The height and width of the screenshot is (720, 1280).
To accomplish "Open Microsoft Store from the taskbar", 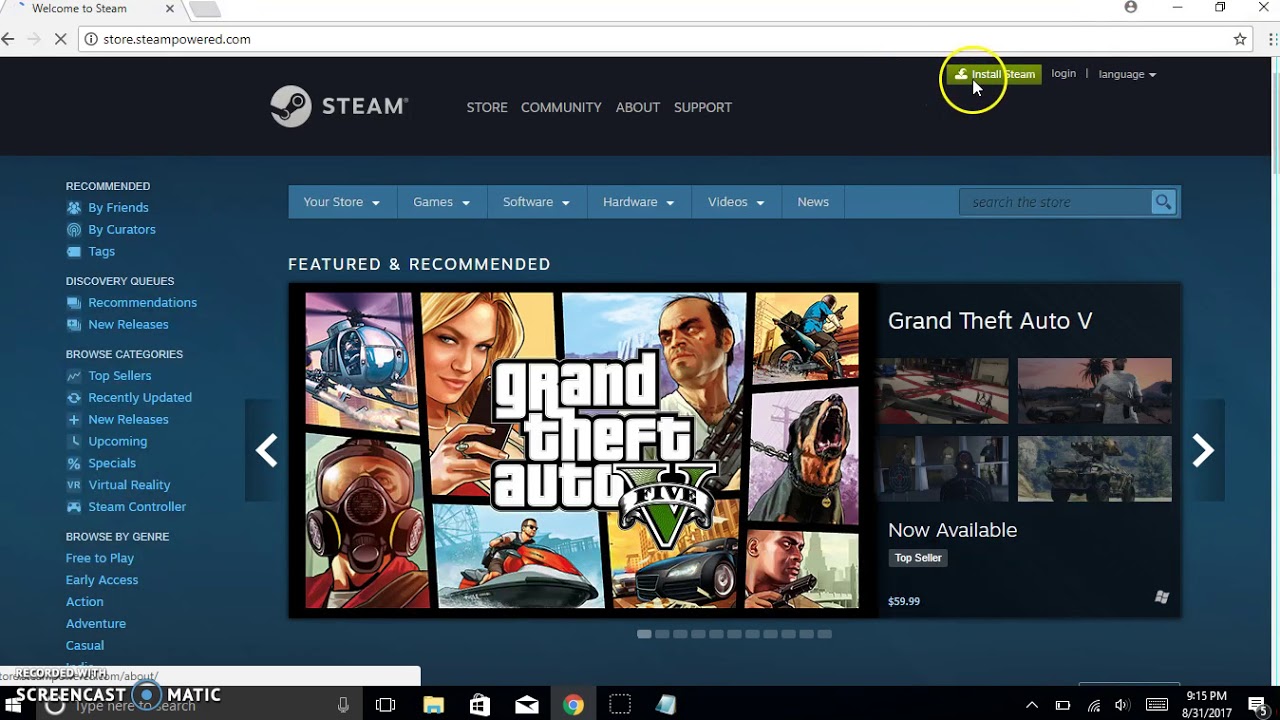I will (x=480, y=705).
